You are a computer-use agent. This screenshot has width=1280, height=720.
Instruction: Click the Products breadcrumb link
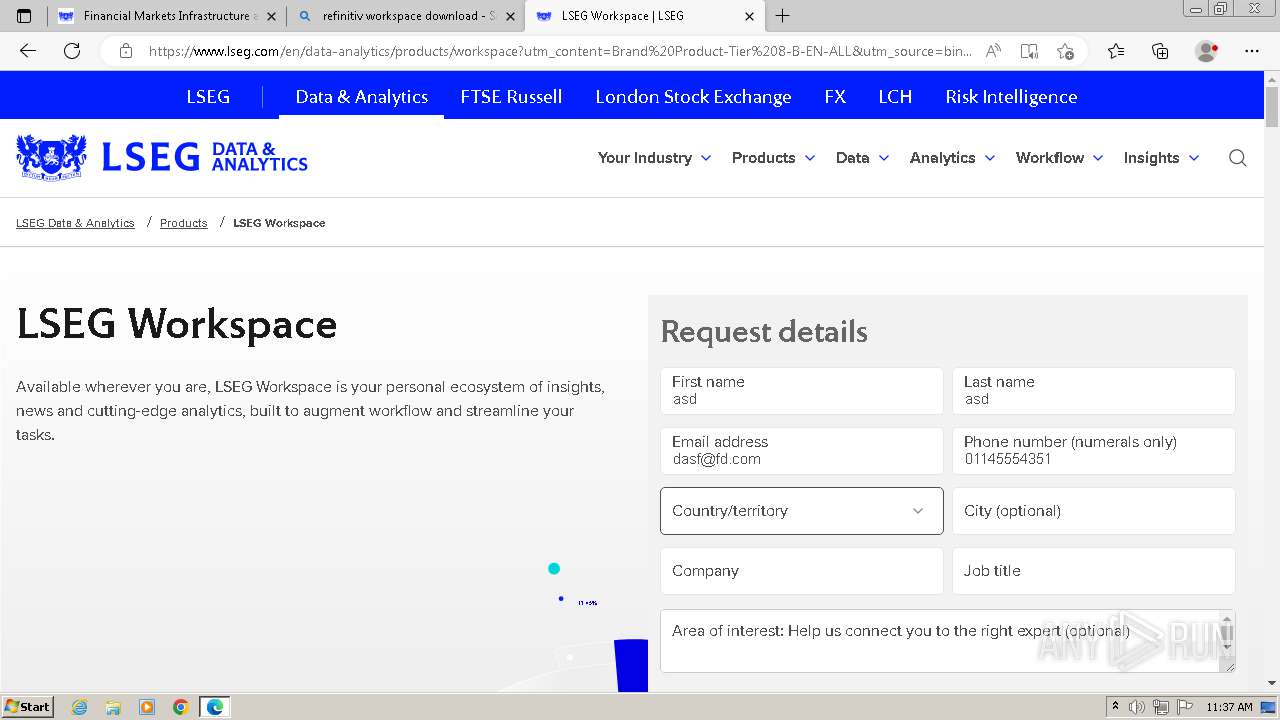click(x=184, y=223)
